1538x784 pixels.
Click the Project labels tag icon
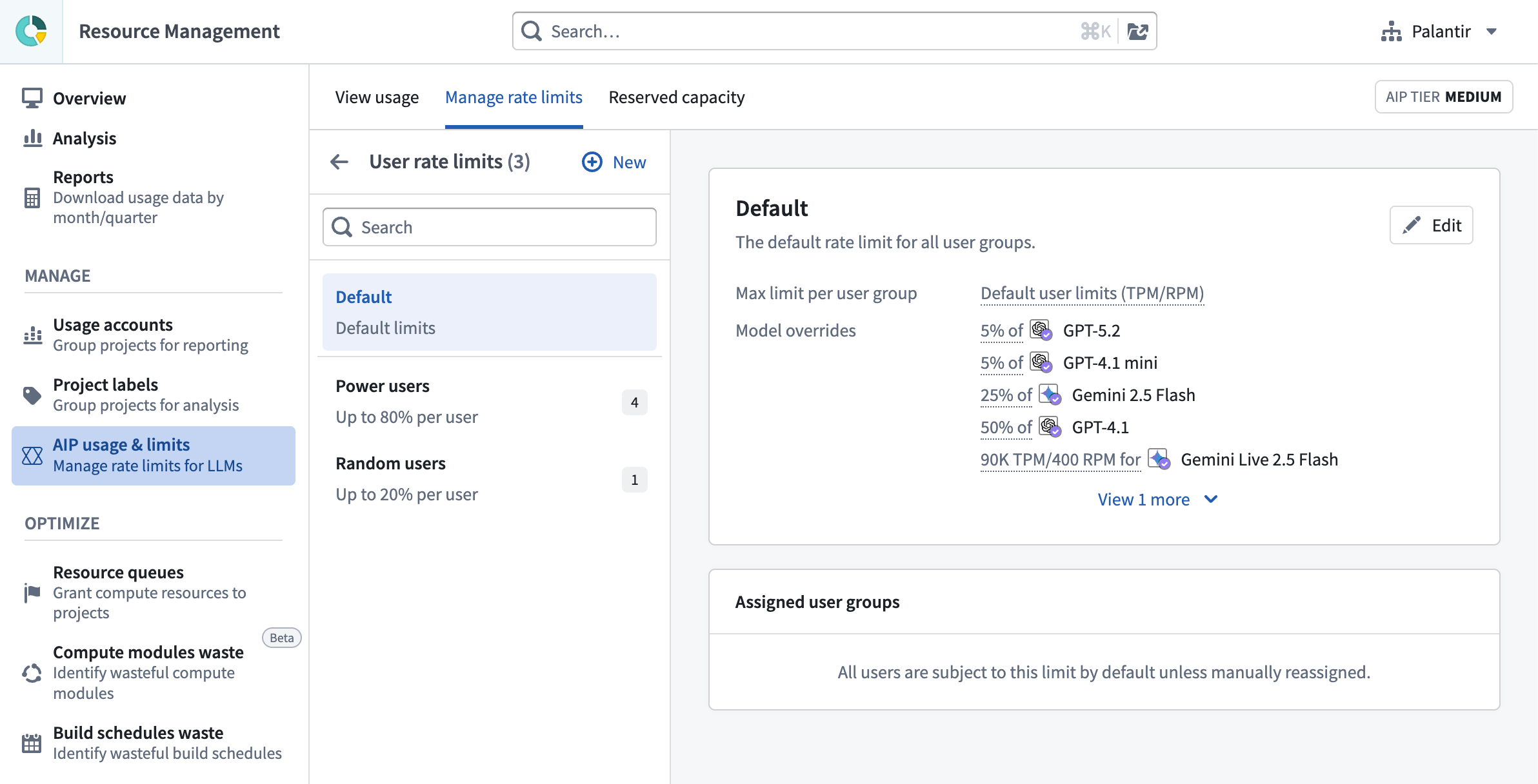32,395
